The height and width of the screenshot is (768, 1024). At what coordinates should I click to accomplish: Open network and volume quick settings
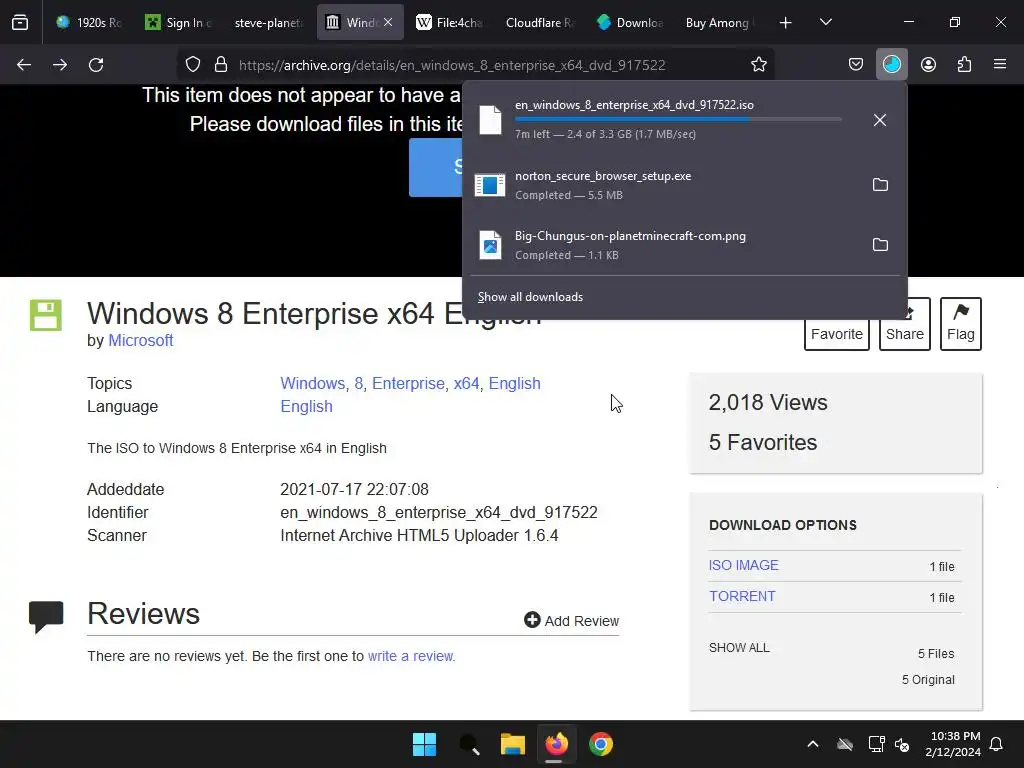(x=889, y=744)
